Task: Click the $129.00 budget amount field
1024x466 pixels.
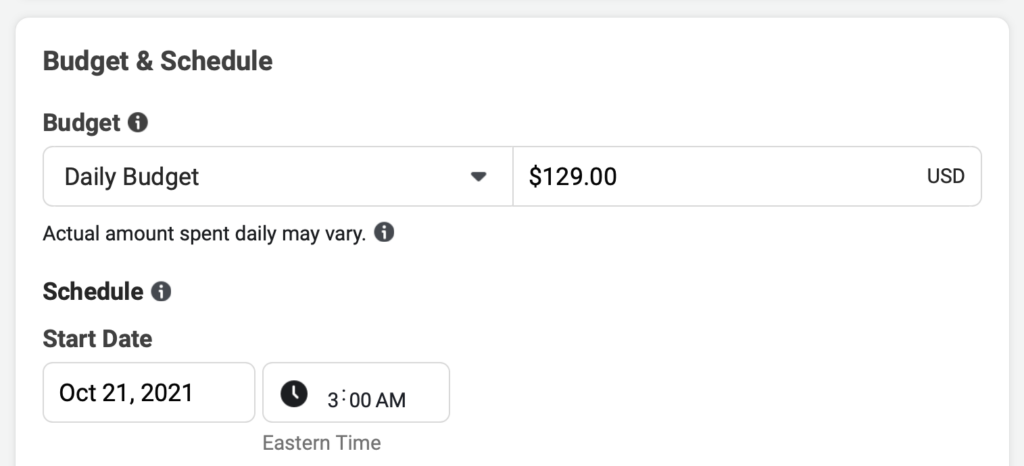Action: (x=700, y=177)
